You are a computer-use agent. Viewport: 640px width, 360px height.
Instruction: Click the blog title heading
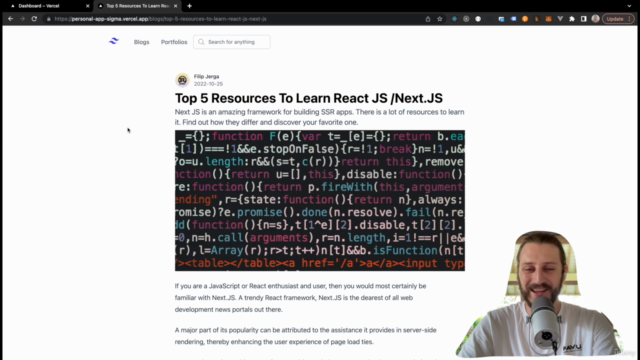coord(309,98)
